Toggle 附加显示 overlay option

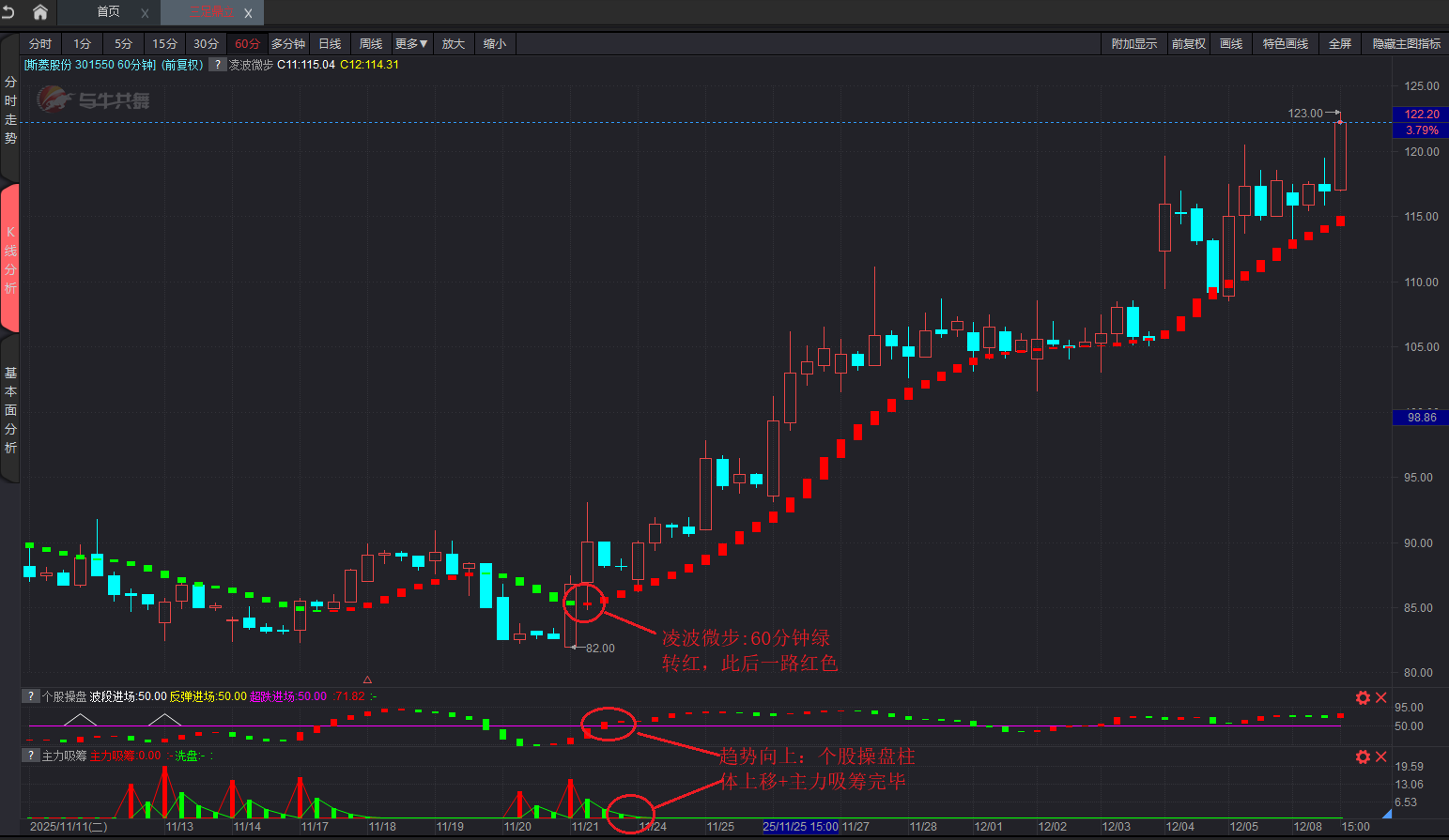click(1133, 44)
